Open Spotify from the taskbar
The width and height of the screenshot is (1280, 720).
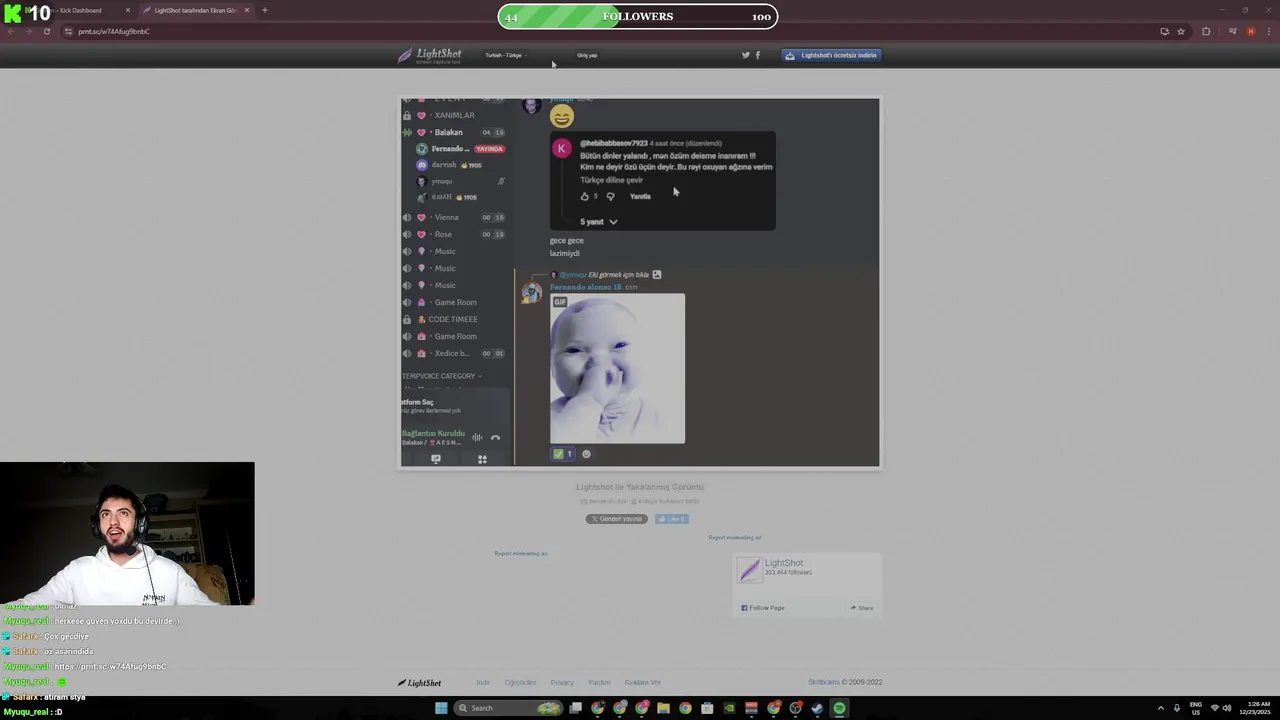point(839,708)
